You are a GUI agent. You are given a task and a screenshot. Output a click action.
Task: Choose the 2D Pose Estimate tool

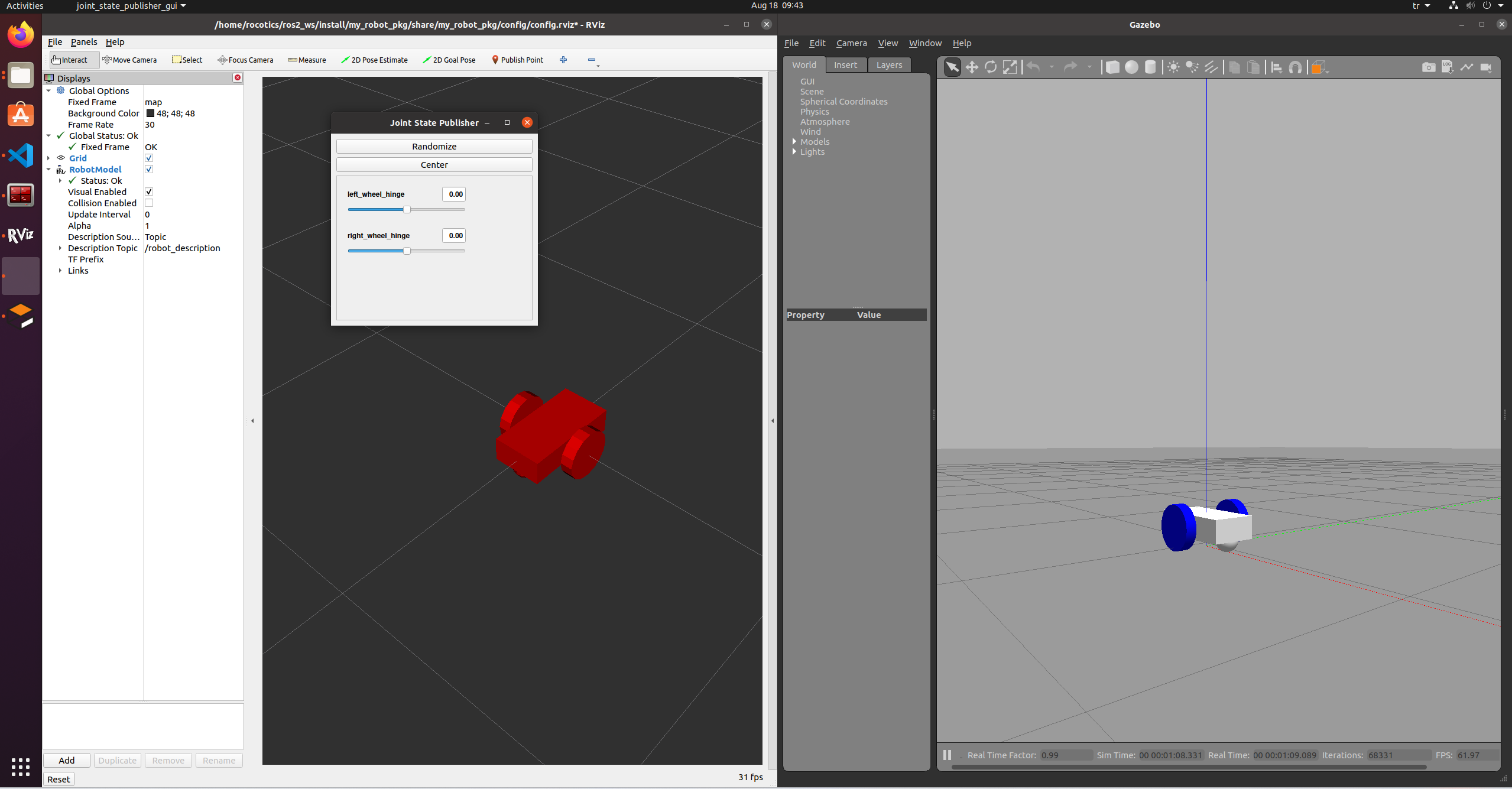click(x=375, y=60)
